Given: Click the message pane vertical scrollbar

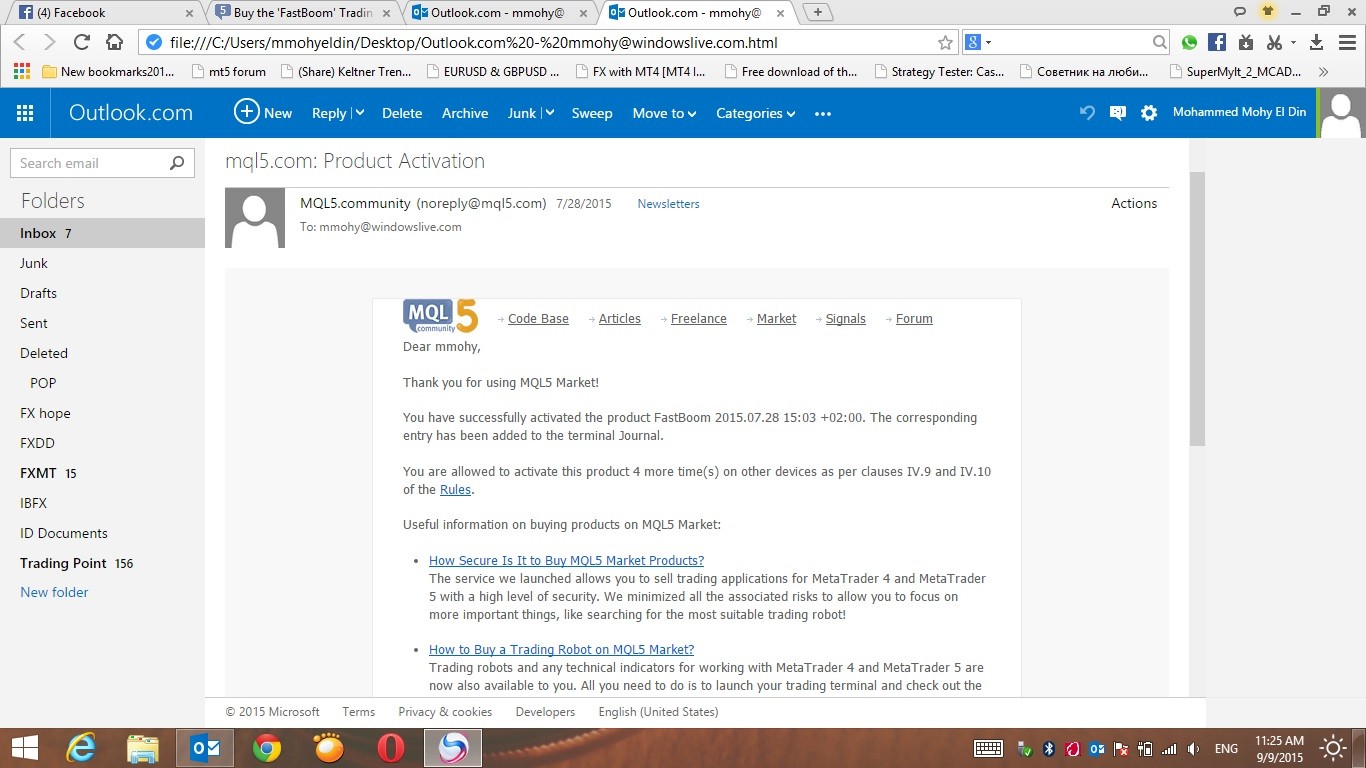Looking at the screenshot, I should click(1197, 308).
